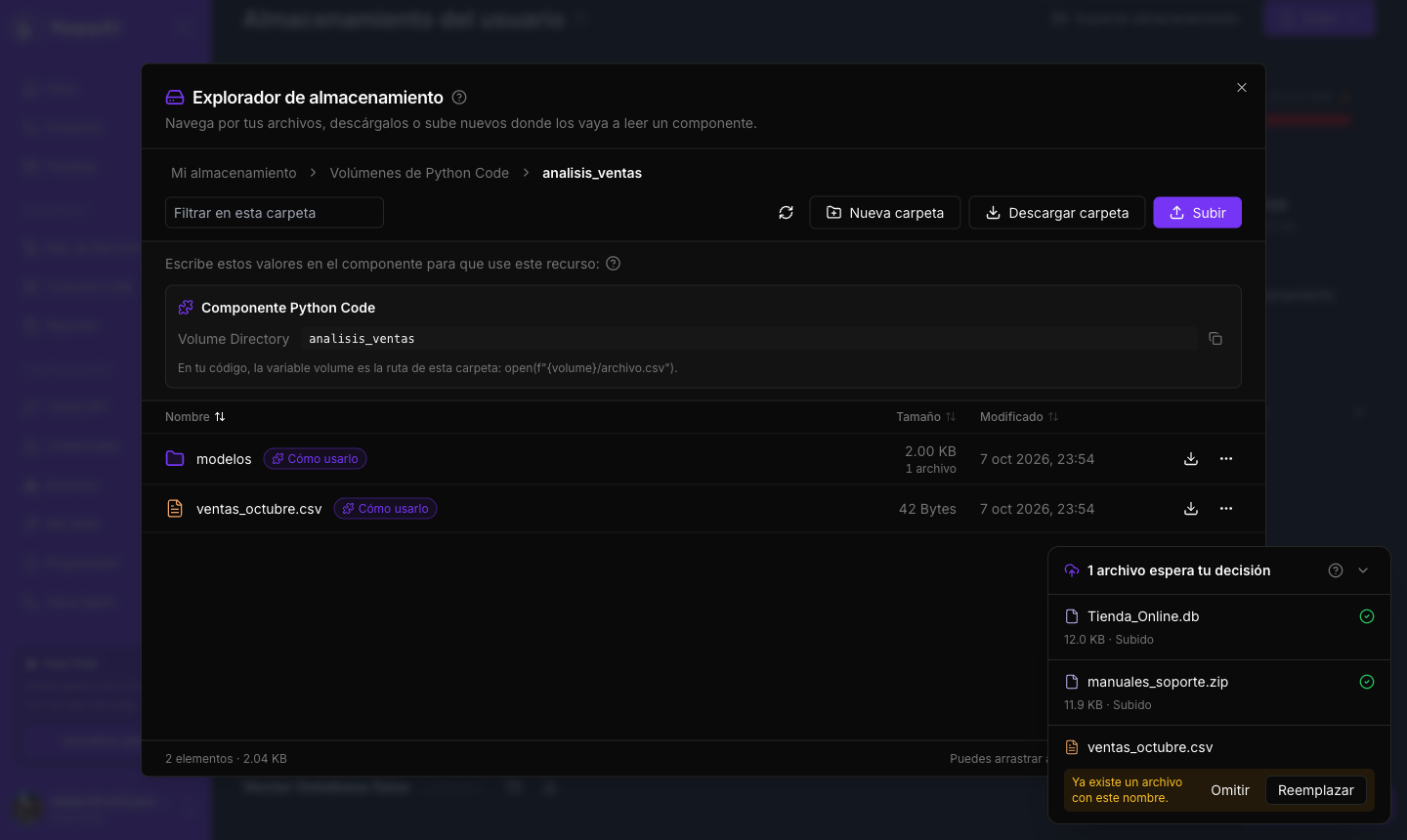Click the Nueva carpeta button

click(885, 213)
